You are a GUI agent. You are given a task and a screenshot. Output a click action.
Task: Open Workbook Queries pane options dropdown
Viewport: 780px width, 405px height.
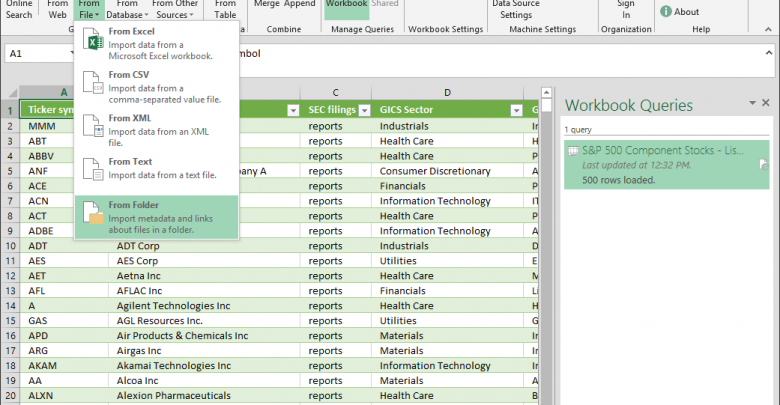(752, 102)
